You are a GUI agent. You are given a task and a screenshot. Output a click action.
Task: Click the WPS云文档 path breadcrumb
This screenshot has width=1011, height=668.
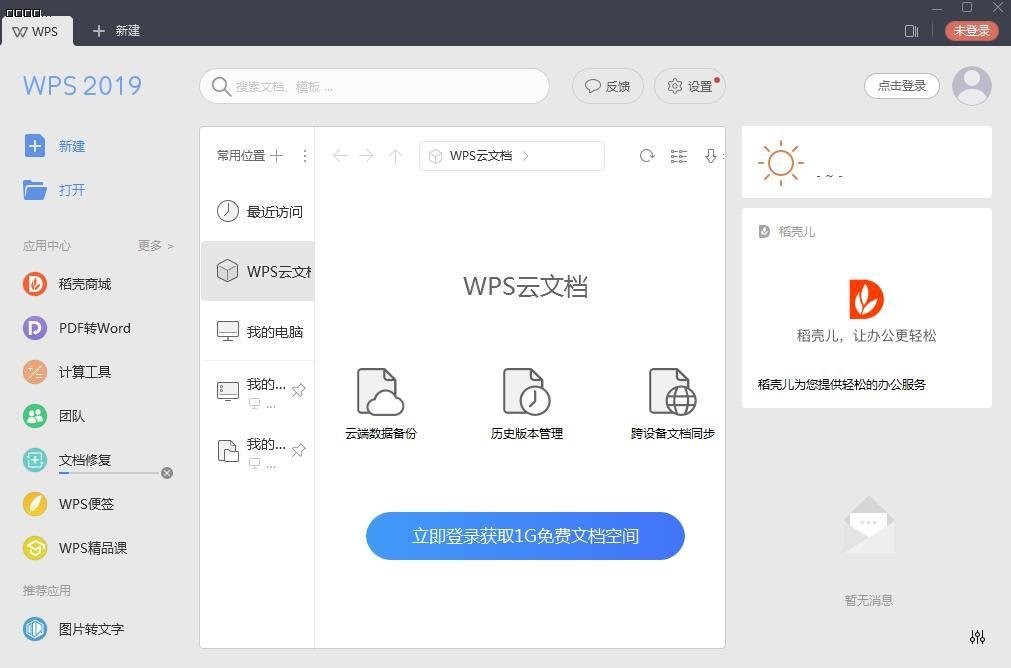pyautogui.click(x=480, y=155)
